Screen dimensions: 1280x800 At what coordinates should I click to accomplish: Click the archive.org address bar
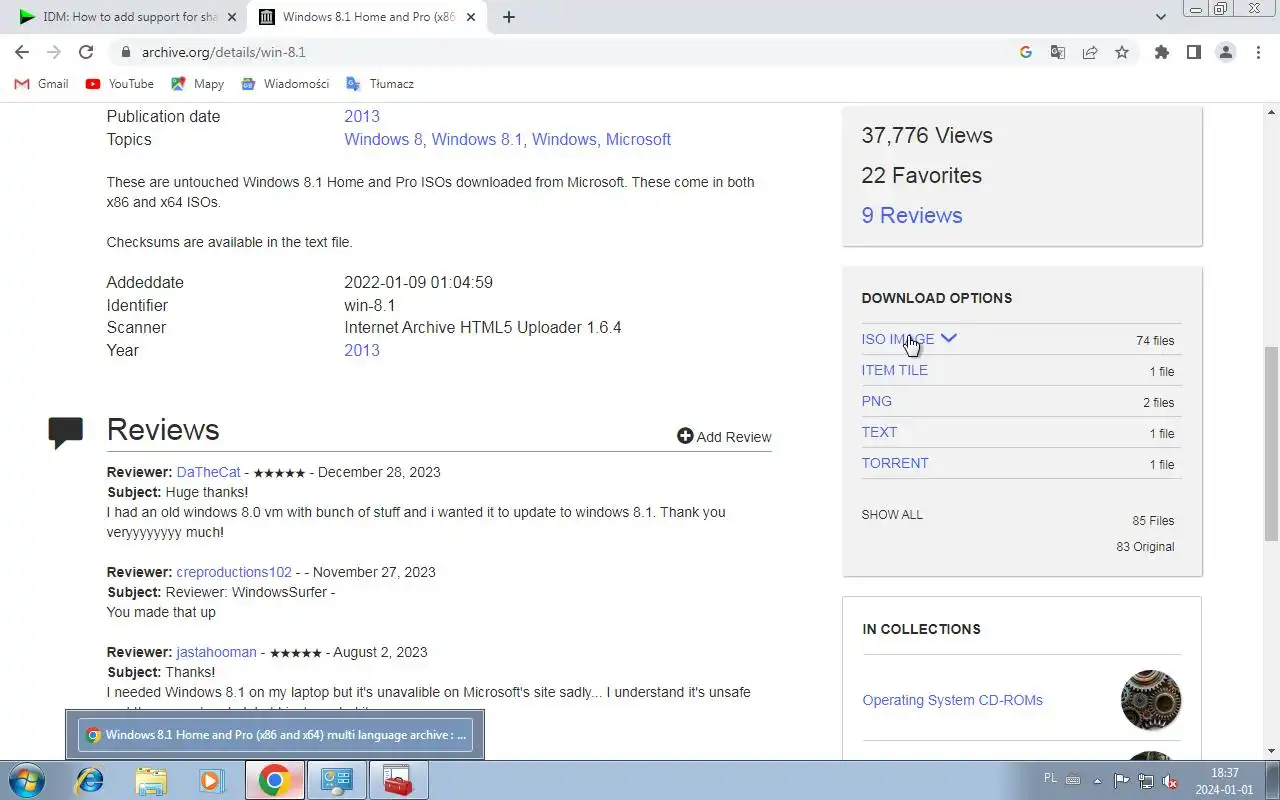point(560,52)
